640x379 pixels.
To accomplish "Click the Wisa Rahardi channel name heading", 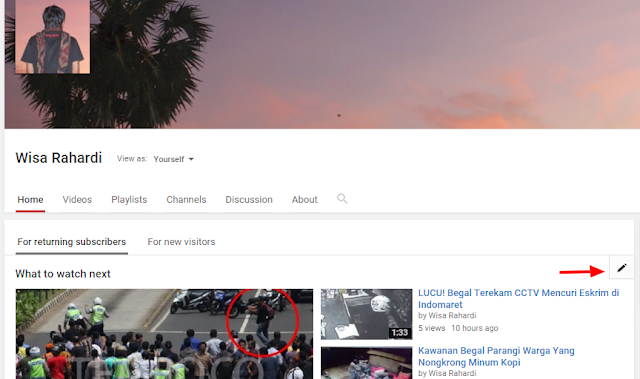I will pyautogui.click(x=59, y=158).
